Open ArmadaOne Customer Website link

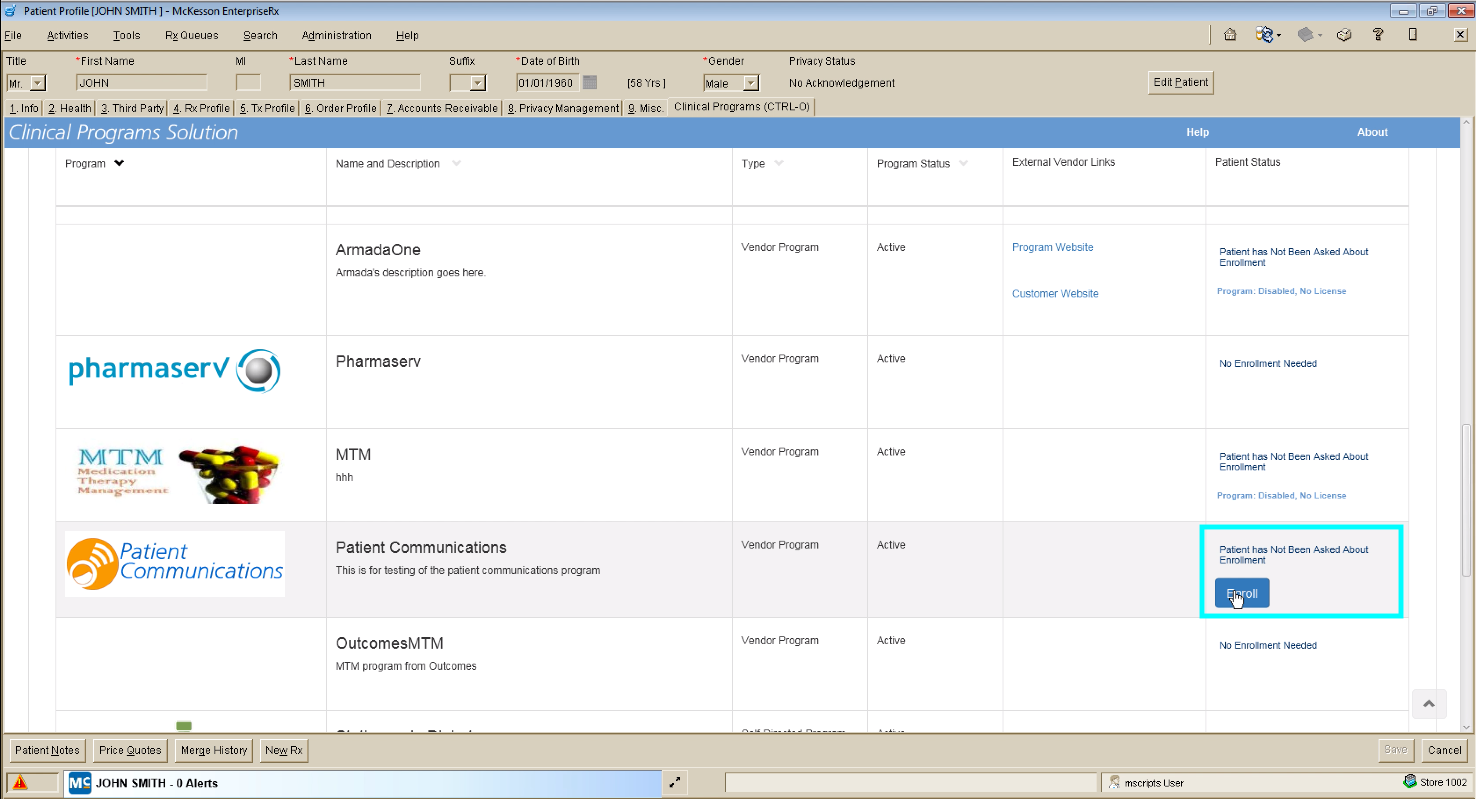pos(1055,294)
